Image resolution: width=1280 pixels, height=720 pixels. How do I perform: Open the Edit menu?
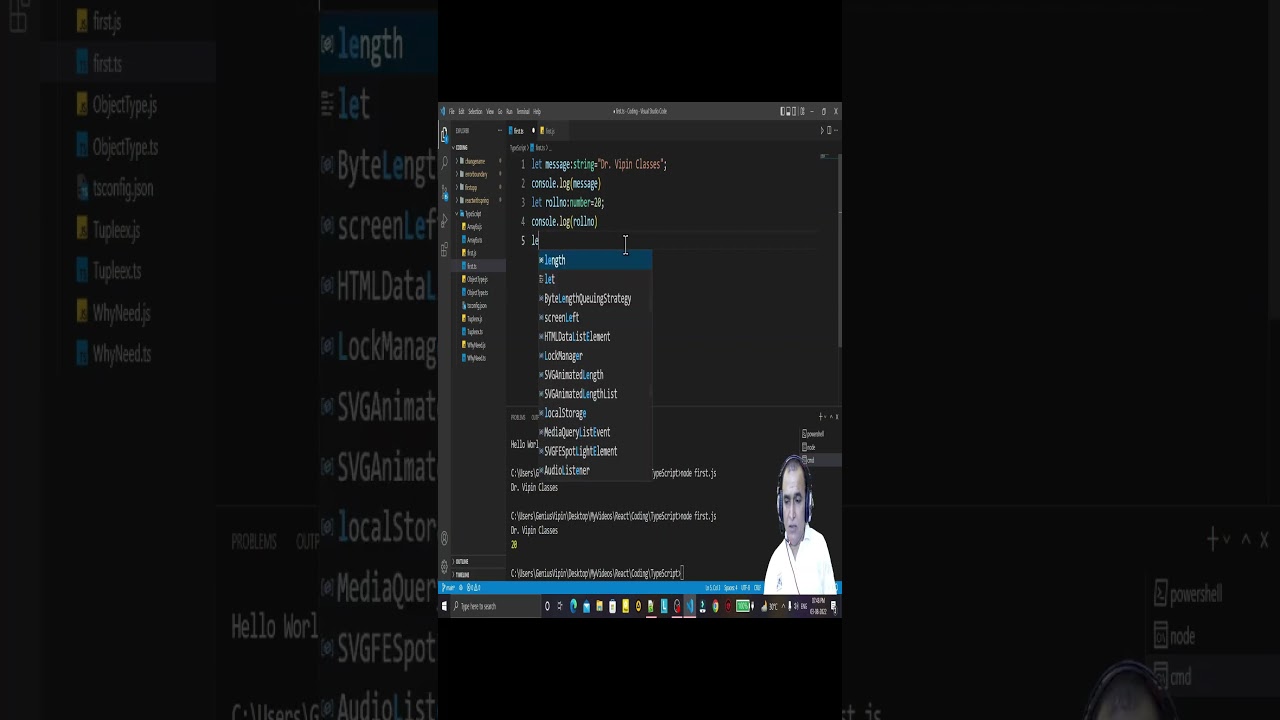[461, 111]
